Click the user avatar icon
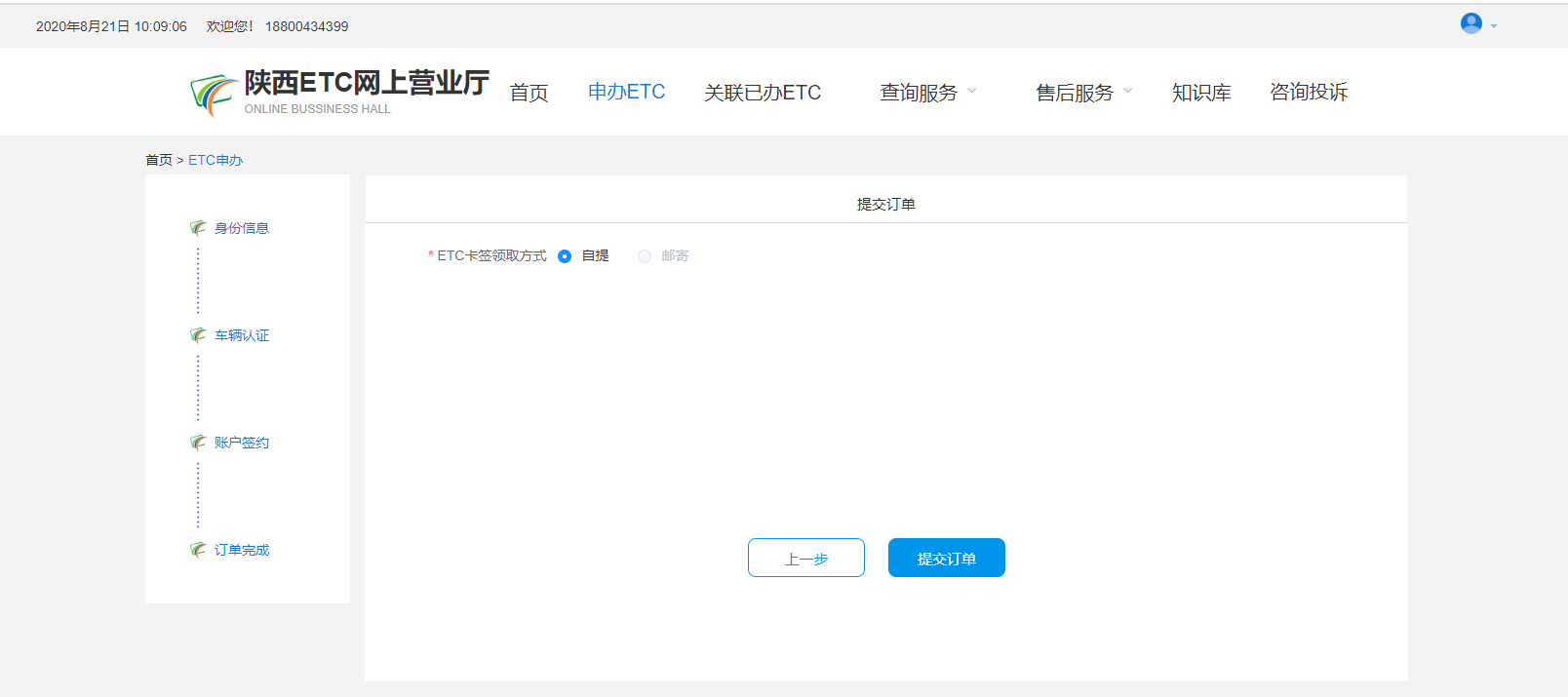 point(1470,23)
